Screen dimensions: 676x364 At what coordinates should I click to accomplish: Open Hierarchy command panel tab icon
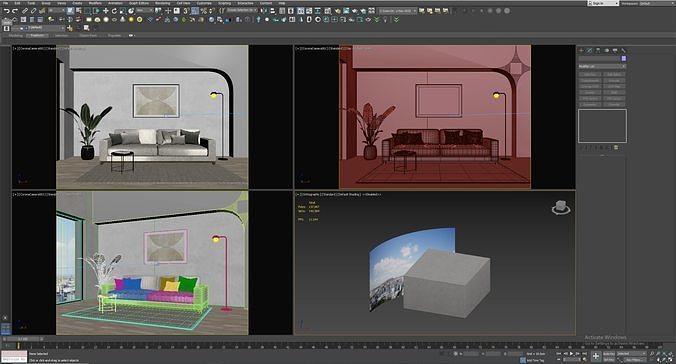click(x=598, y=50)
